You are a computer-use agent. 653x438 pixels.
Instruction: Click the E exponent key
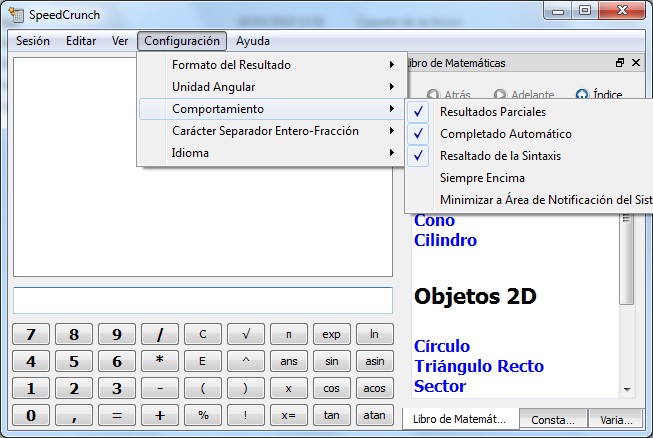coord(203,361)
